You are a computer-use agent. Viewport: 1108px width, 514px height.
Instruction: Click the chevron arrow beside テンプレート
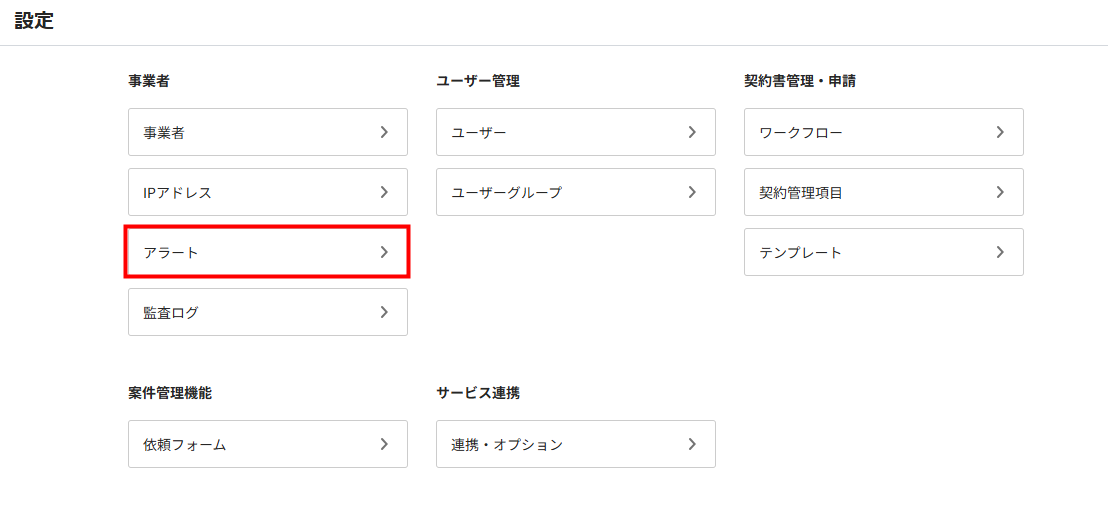coord(1000,252)
